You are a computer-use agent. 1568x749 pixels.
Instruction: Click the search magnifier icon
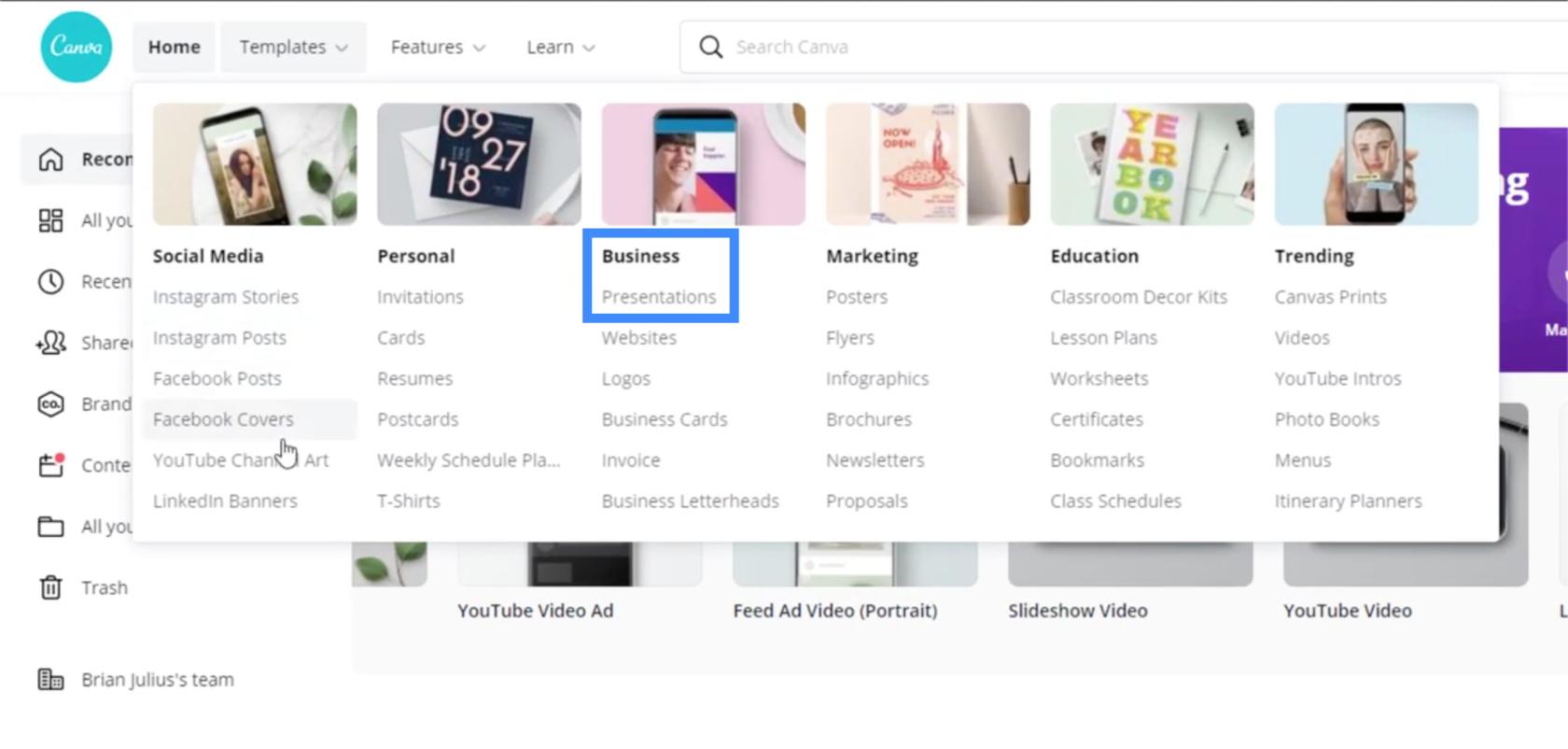point(710,47)
